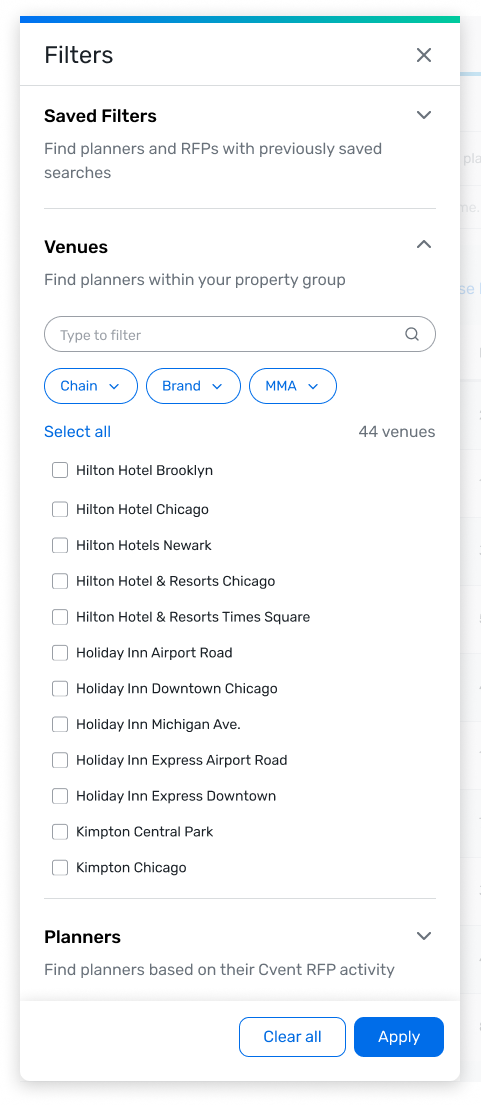Focus the Type to filter input field

(x=239, y=334)
